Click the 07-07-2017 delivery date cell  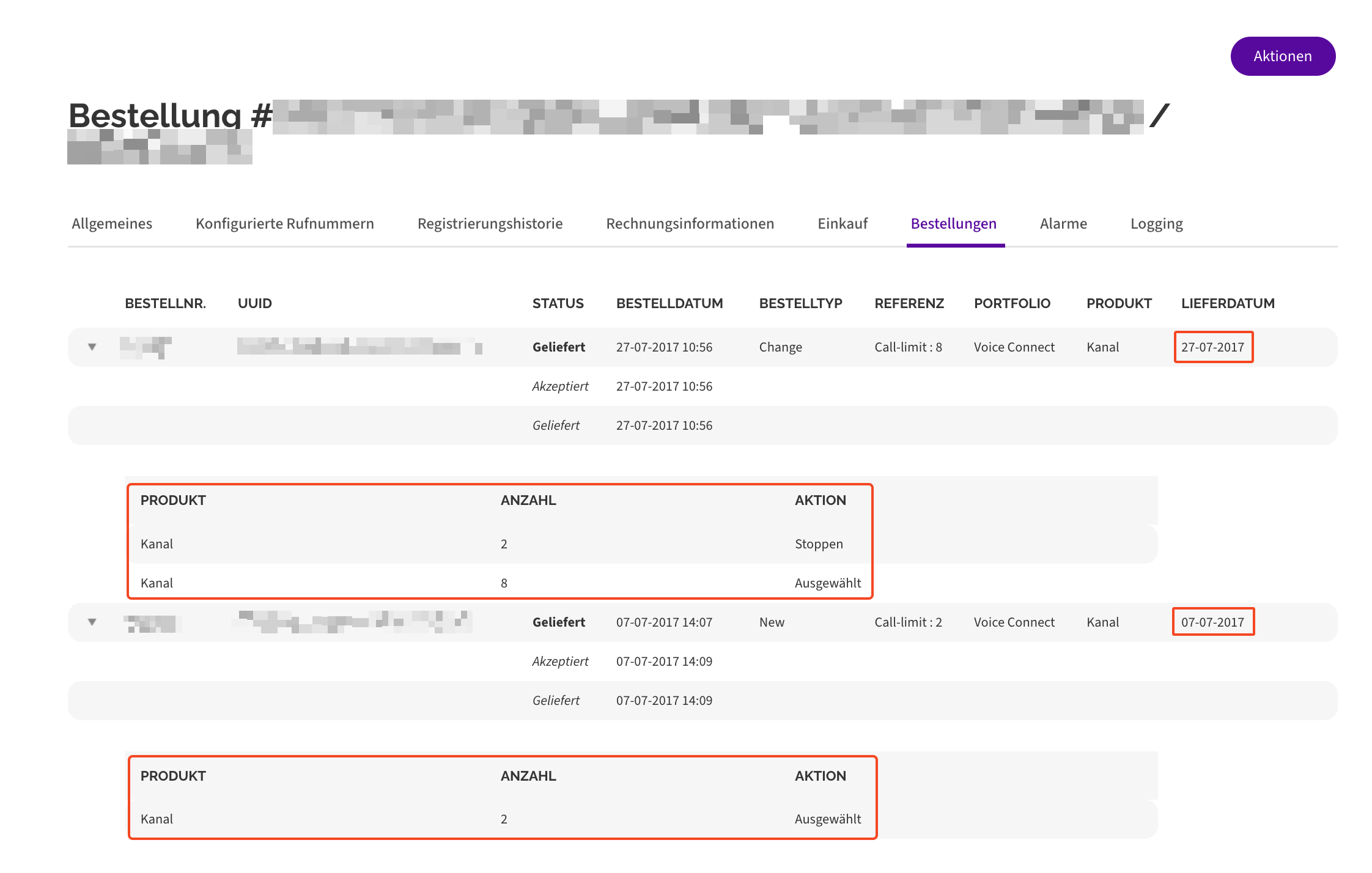tap(1212, 622)
